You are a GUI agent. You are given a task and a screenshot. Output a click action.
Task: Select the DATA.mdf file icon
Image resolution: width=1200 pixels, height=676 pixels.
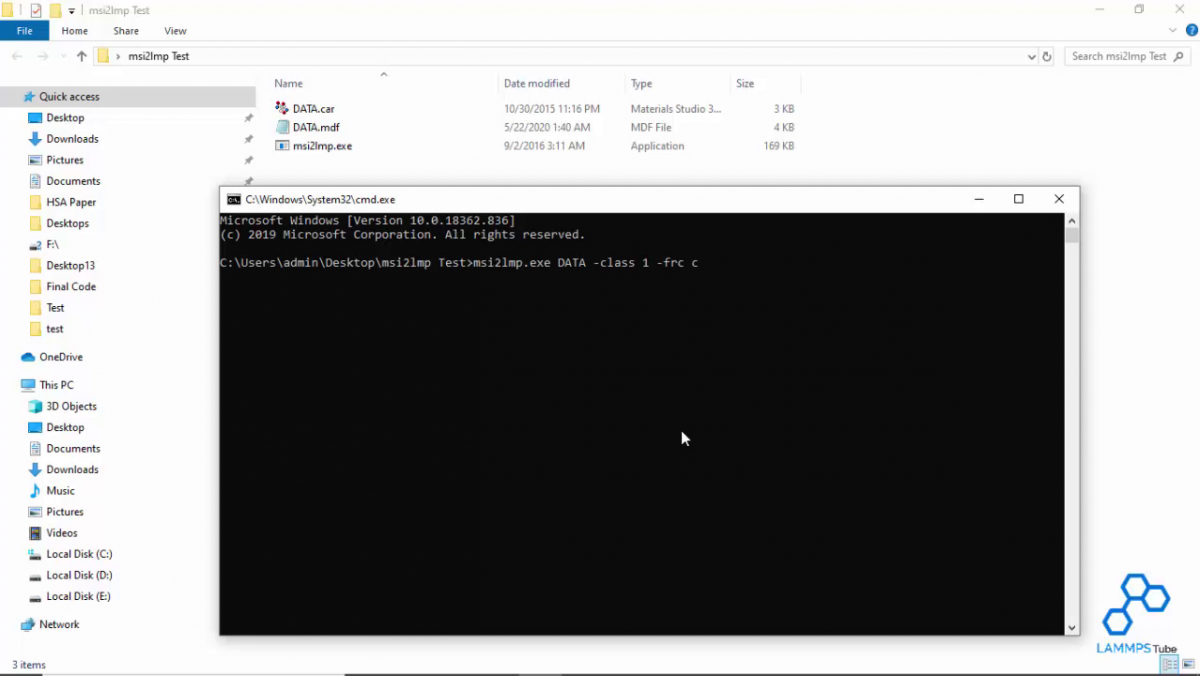tap(282, 127)
